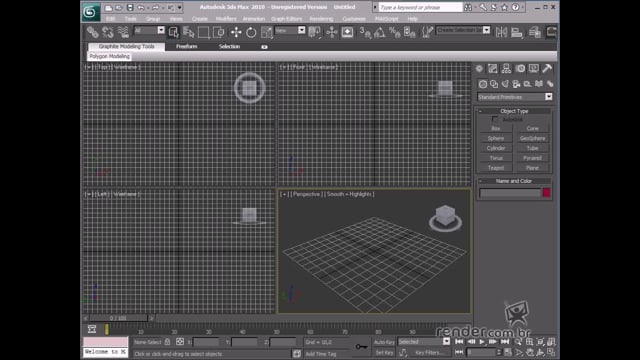Image resolution: width=640 pixels, height=360 pixels.
Task: Open the Select by Name dialog
Action: [188, 32]
